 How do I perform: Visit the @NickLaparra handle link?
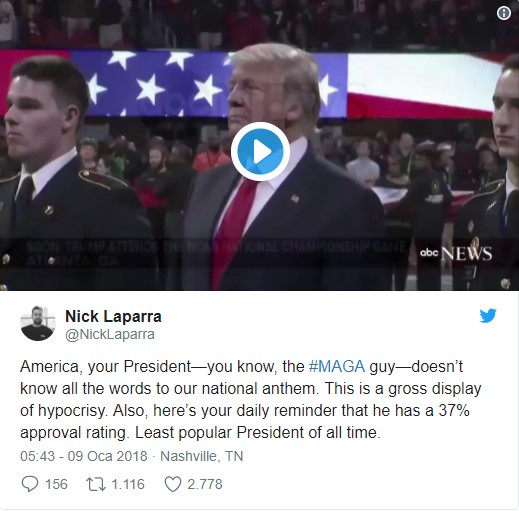pyautogui.click(x=110, y=334)
